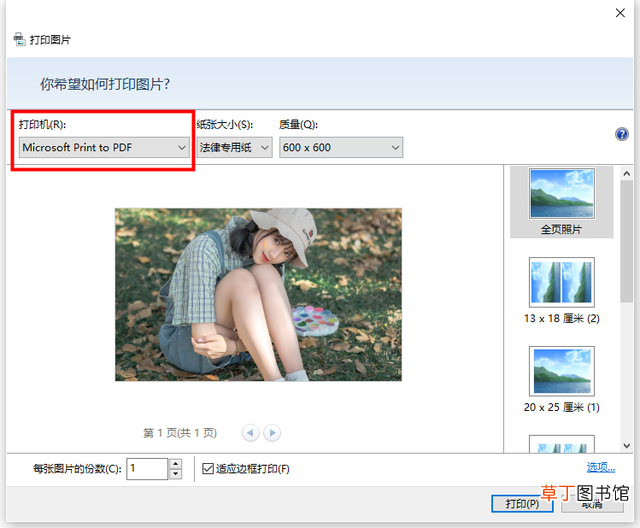Select the partially visible bottom layout thumbnail
Image resolution: width=640 pixels, height=528 pixels.
(x=562, y=444)
